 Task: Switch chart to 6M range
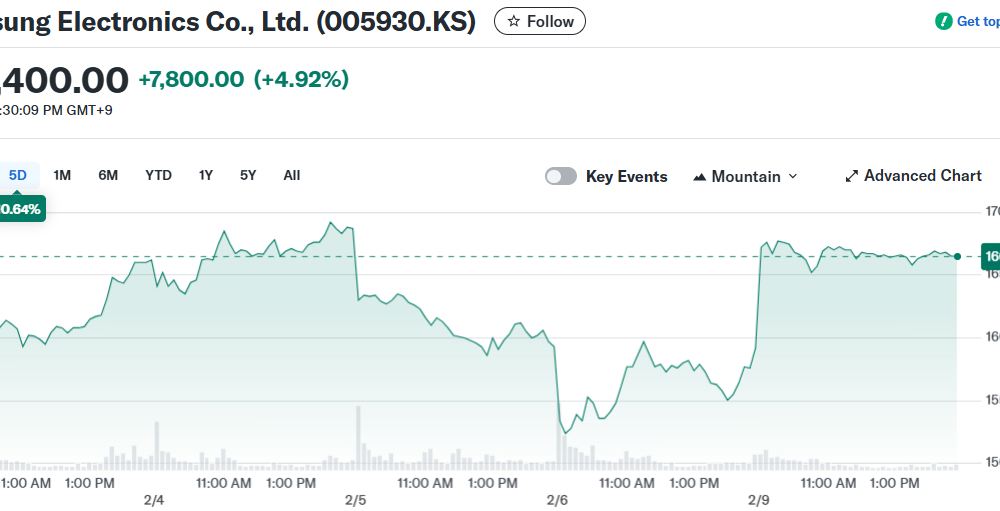tap(108, 175)
